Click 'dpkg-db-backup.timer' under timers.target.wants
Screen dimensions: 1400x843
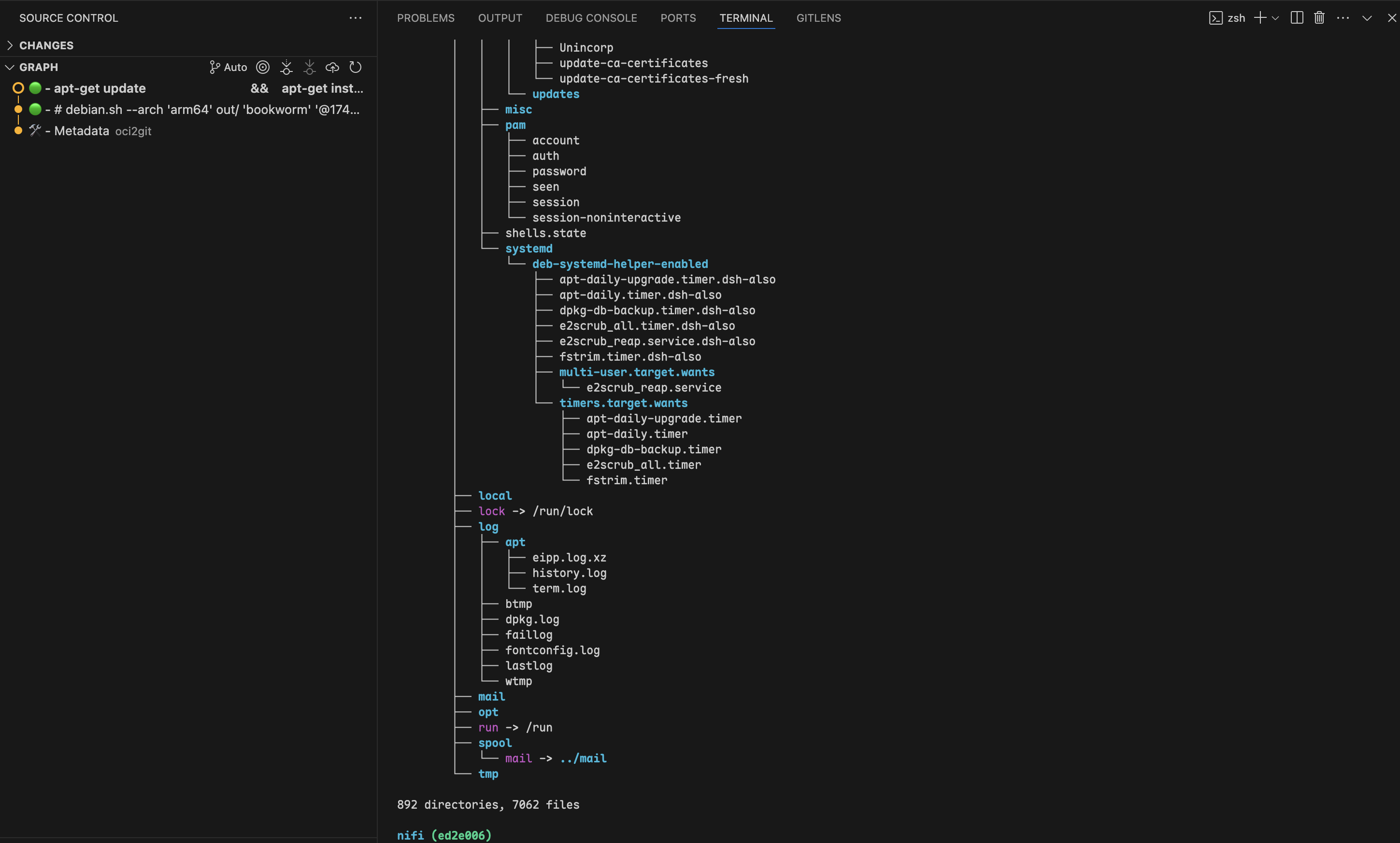click(654, 450)
